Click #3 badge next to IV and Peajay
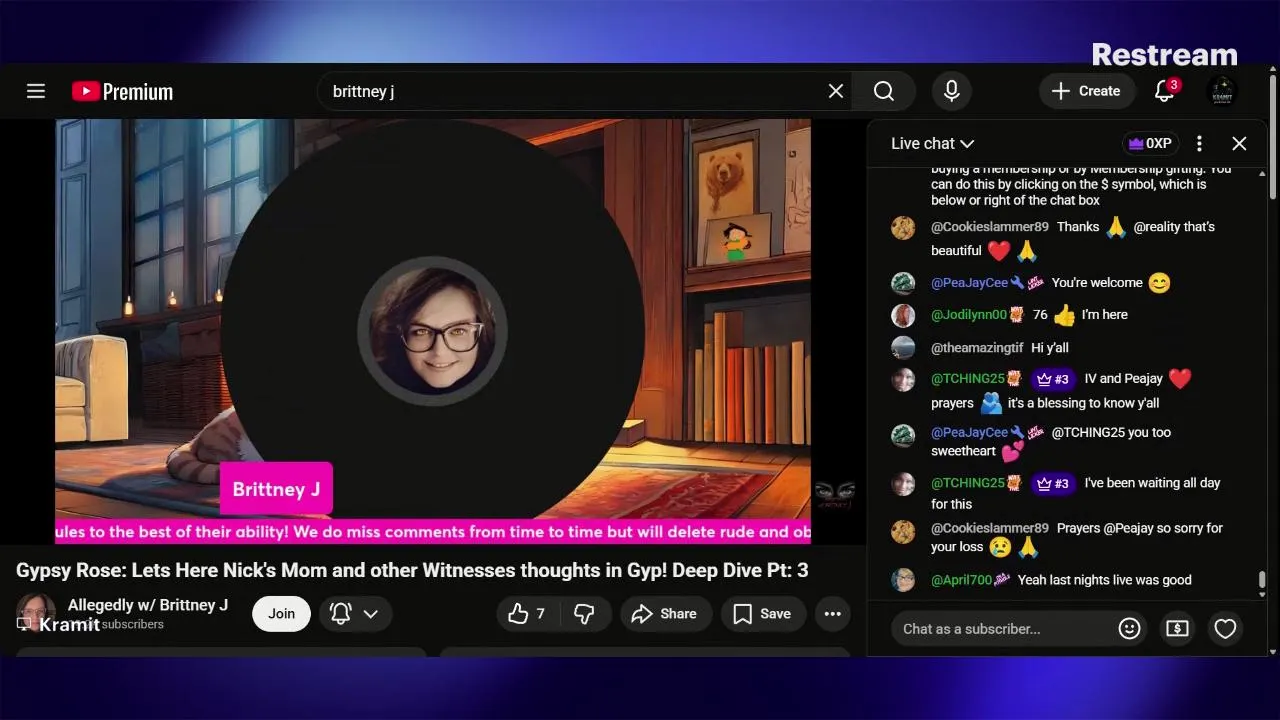Screen dimensions: 1280x720 pyautogui.click(x=1053, y=379)
